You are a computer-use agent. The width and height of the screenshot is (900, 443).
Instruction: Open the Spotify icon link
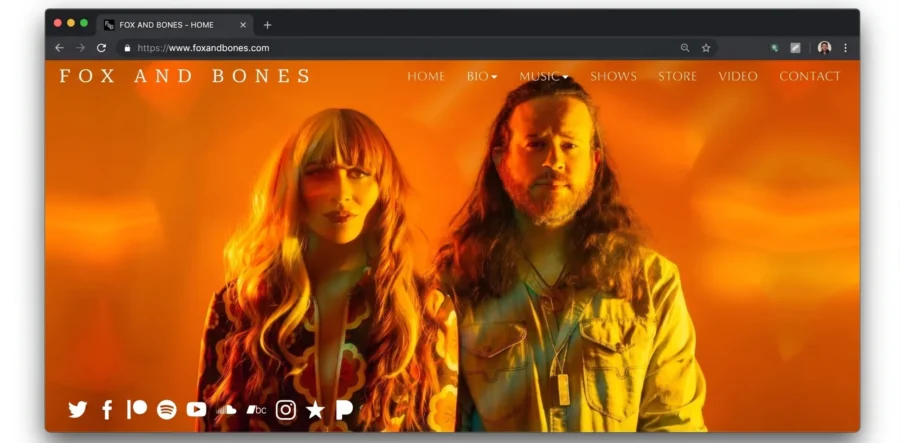[166, 410]
